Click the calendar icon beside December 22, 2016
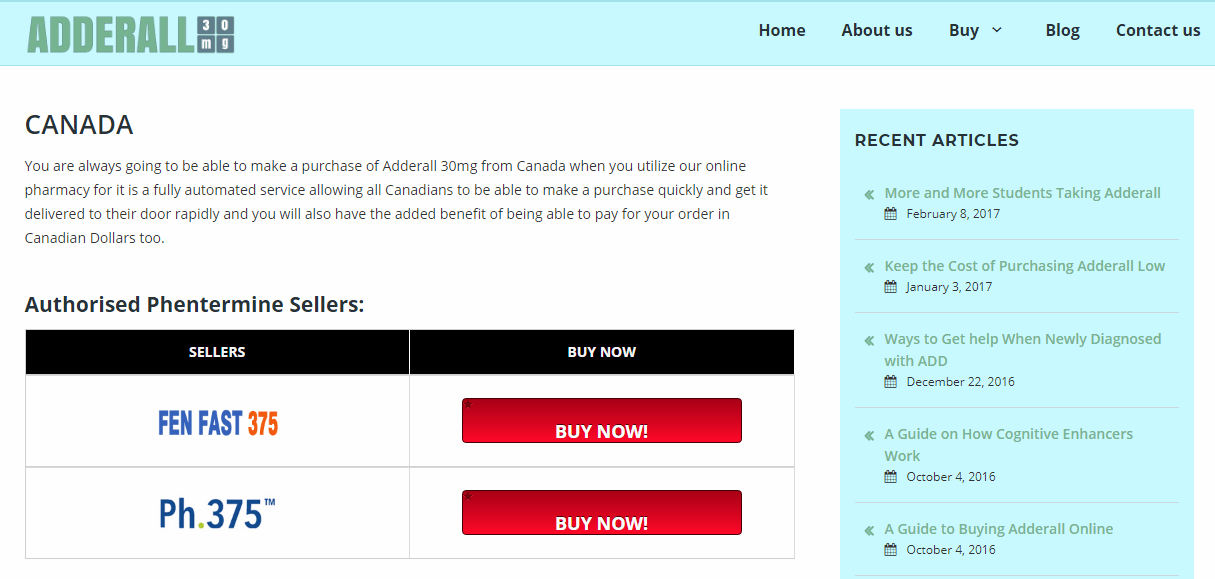1215x579 pixels. [891, 381]
